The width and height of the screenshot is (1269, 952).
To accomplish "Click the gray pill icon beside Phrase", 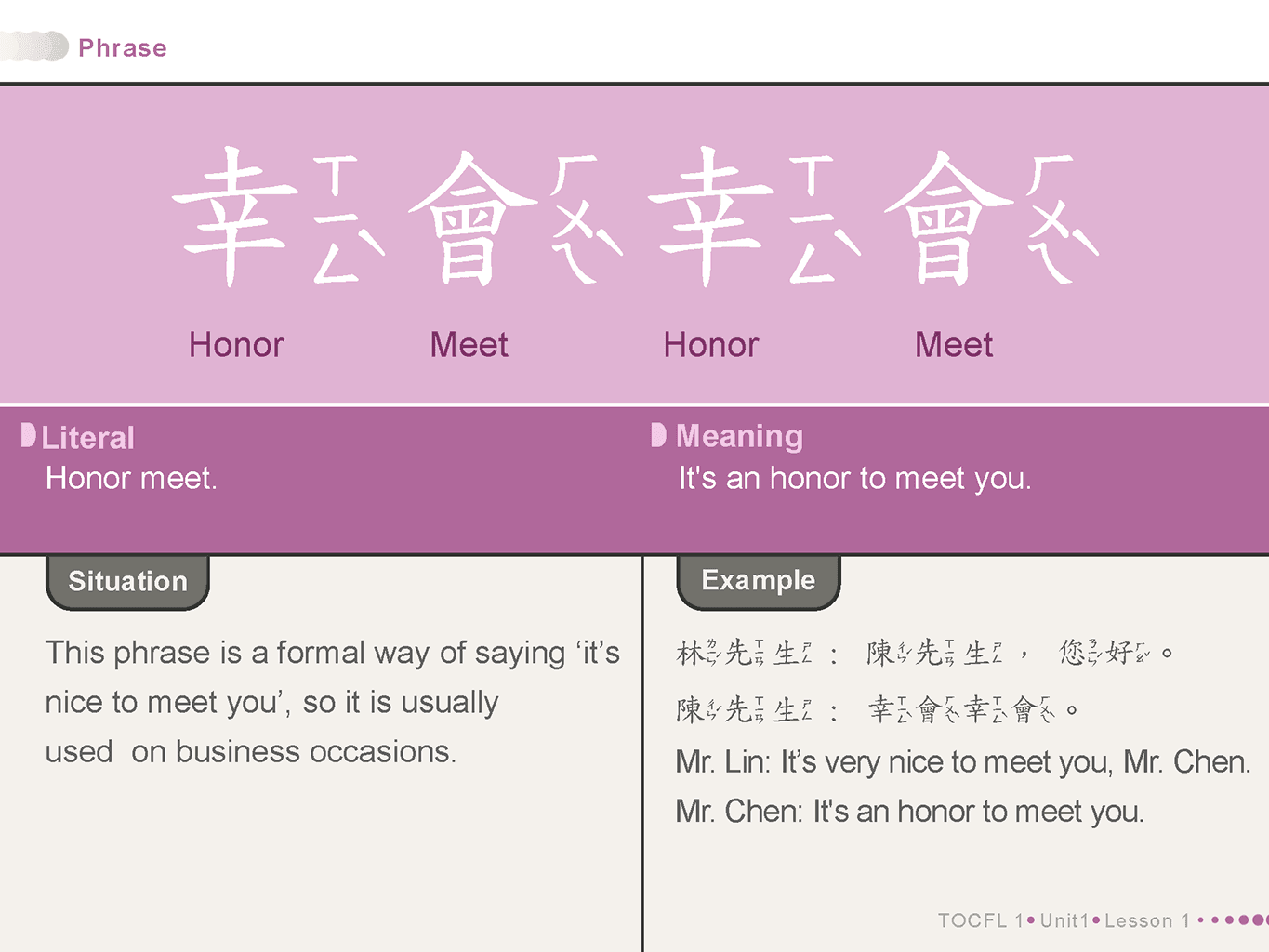I will point(34,46).
